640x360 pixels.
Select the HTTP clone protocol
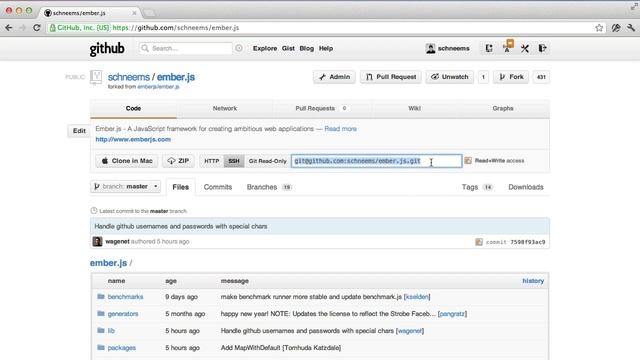point(211,161)
